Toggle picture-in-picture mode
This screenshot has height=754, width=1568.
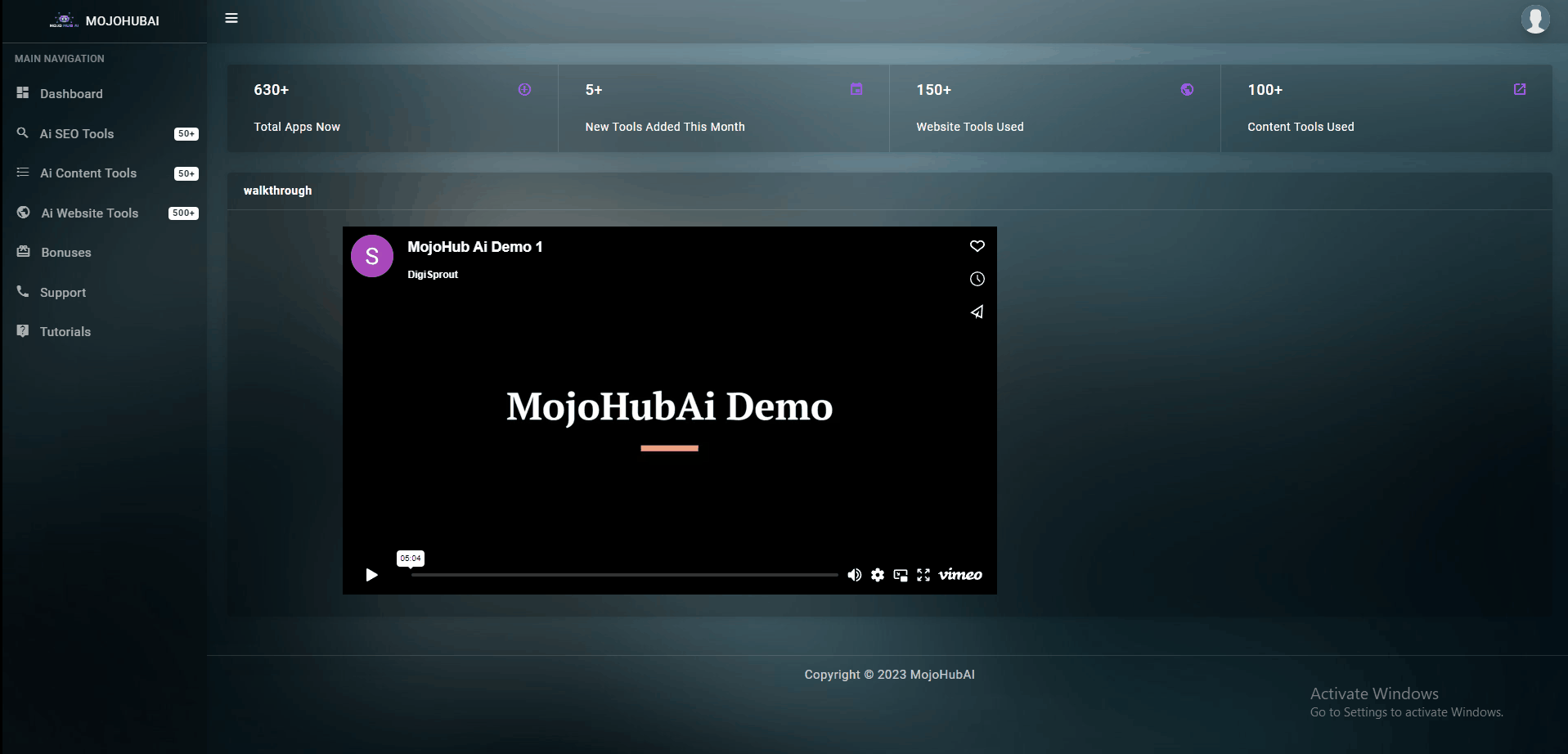click(x=901, y=575)
